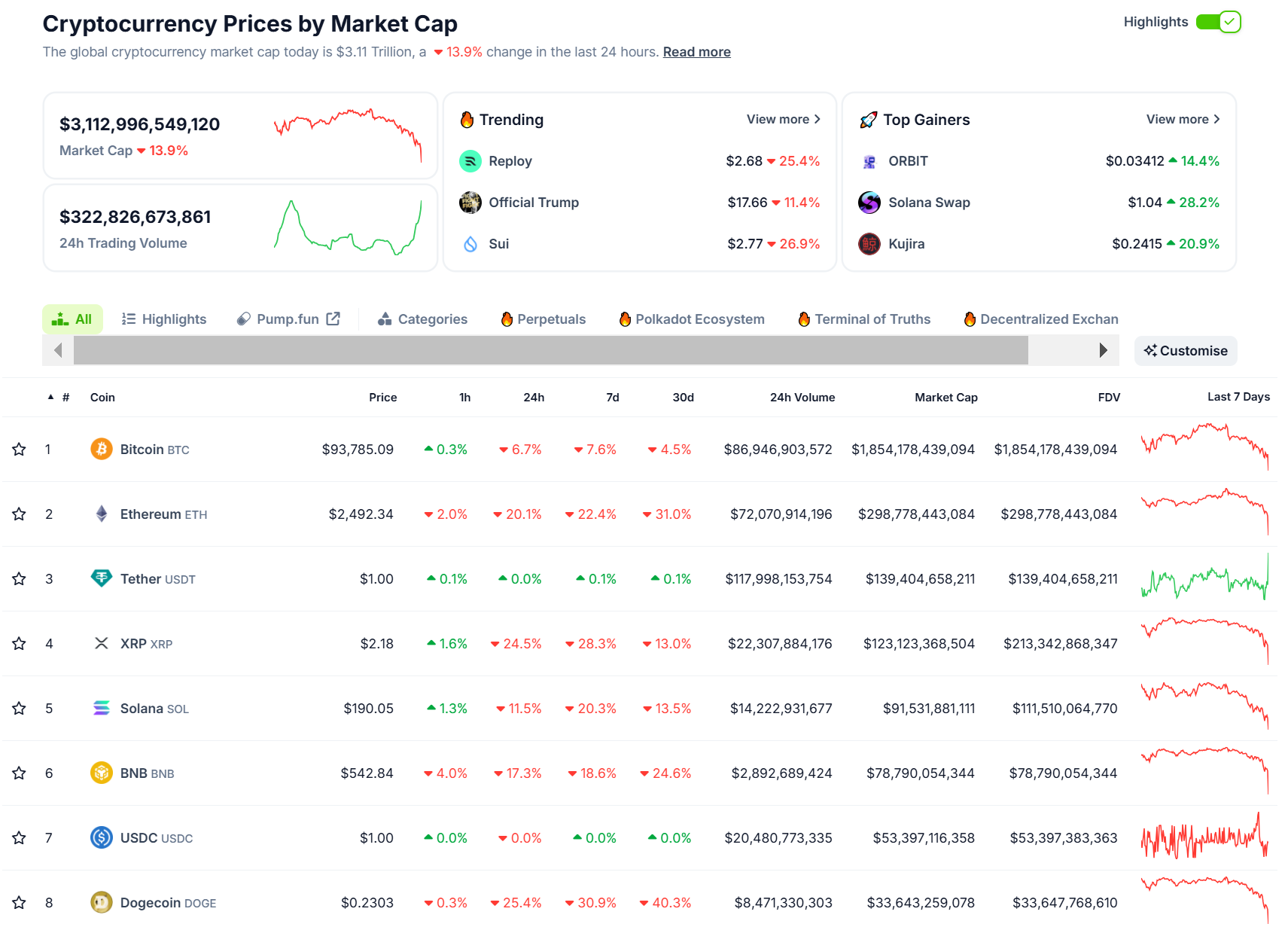
Task: Favorite Tether with its star
Action: click(20, 579)
